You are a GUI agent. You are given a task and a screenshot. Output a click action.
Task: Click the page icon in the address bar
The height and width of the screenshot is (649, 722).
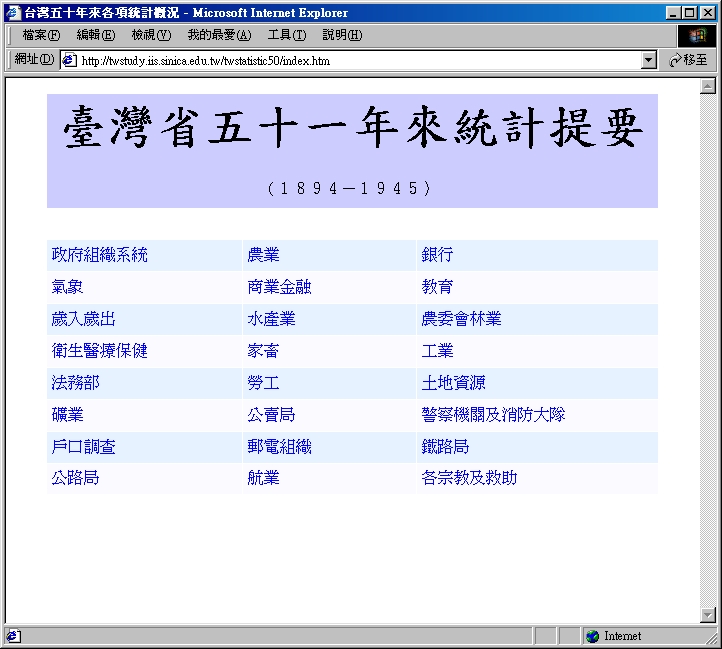(70, 60)
